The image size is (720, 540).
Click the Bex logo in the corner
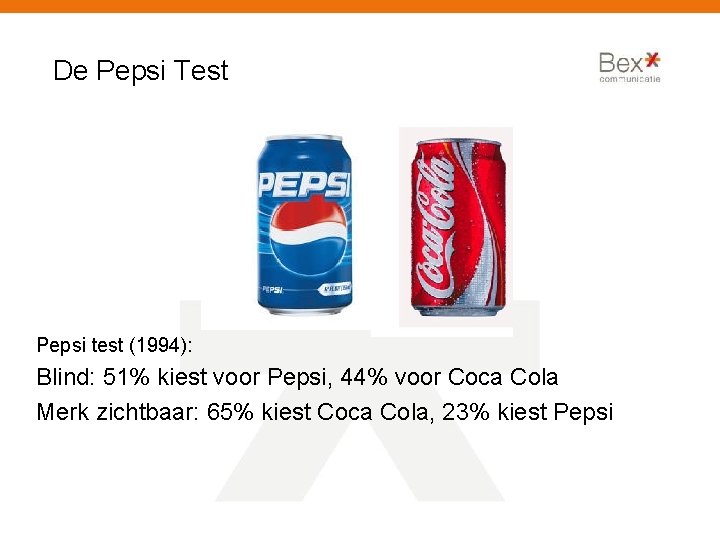[x=630, y=68]
